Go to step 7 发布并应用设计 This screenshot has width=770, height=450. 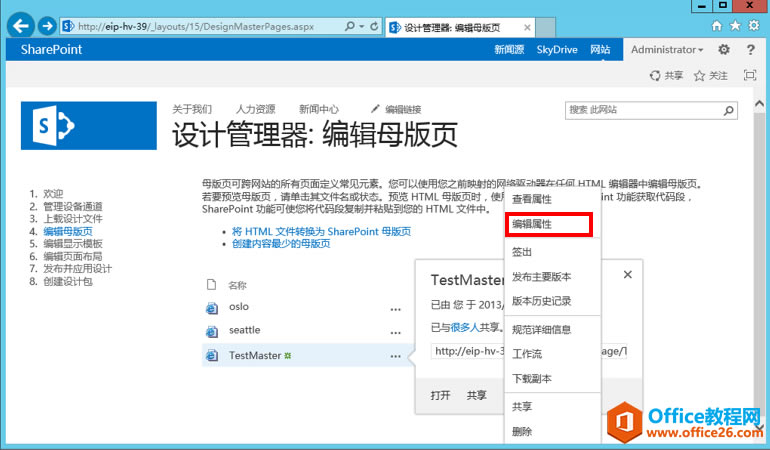(x=78, y=269)
